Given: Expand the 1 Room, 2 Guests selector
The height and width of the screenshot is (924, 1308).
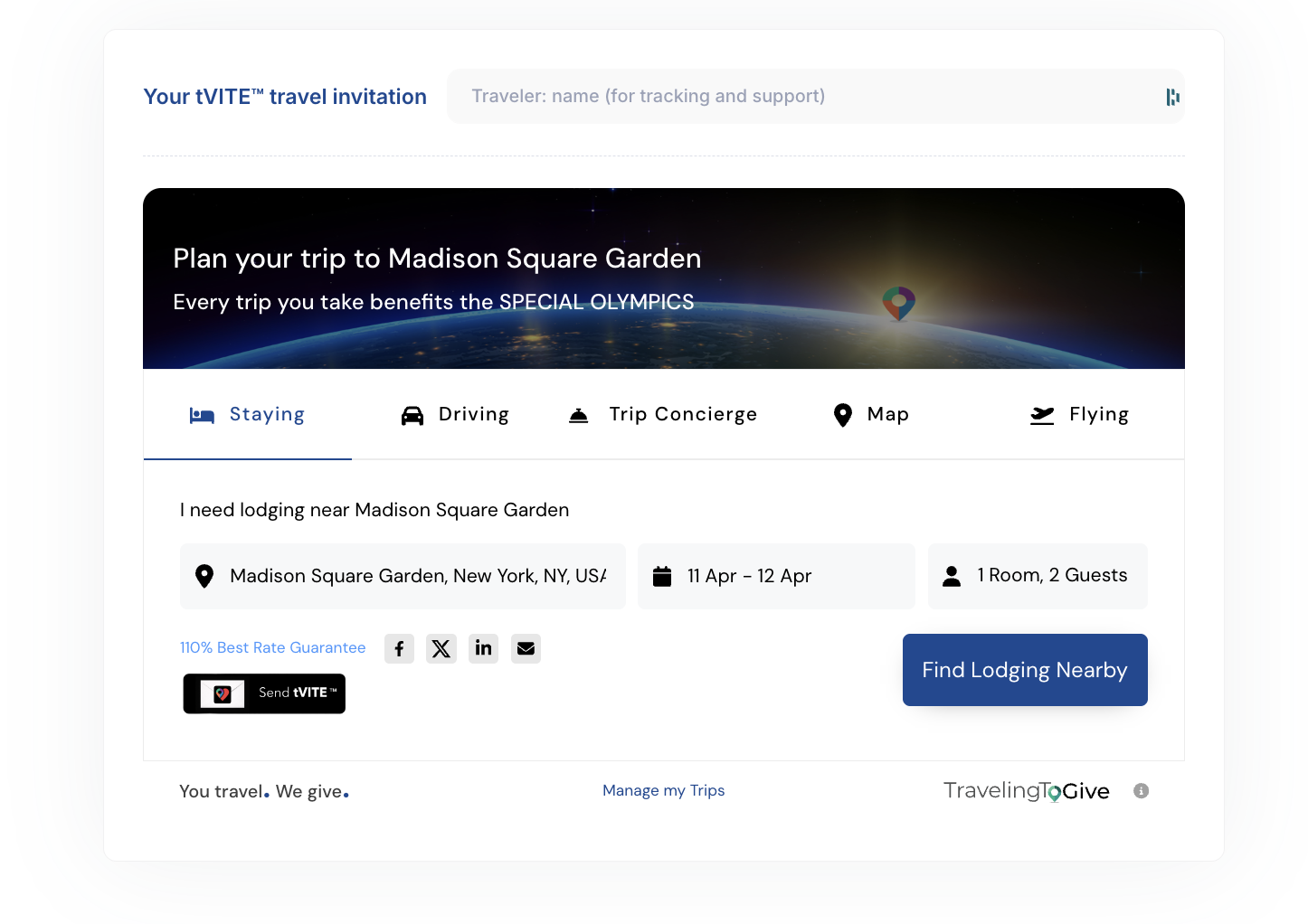Looking at the screenshot, I should 1038,576.
